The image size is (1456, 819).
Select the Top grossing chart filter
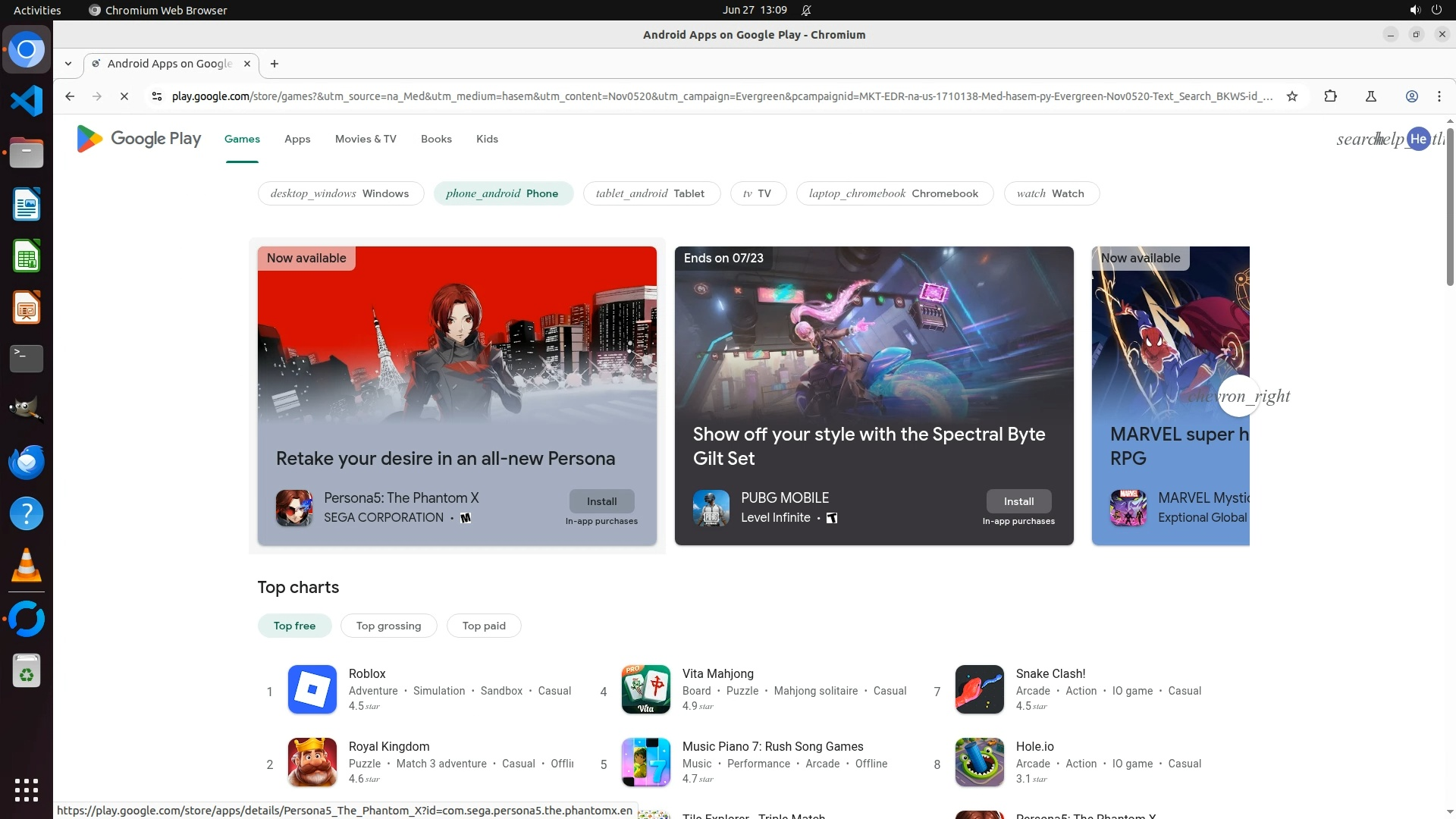coord(388,626)
